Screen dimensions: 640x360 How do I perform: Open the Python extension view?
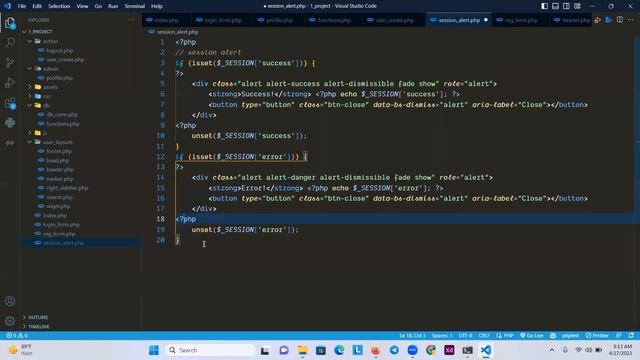tap(10, 122)
